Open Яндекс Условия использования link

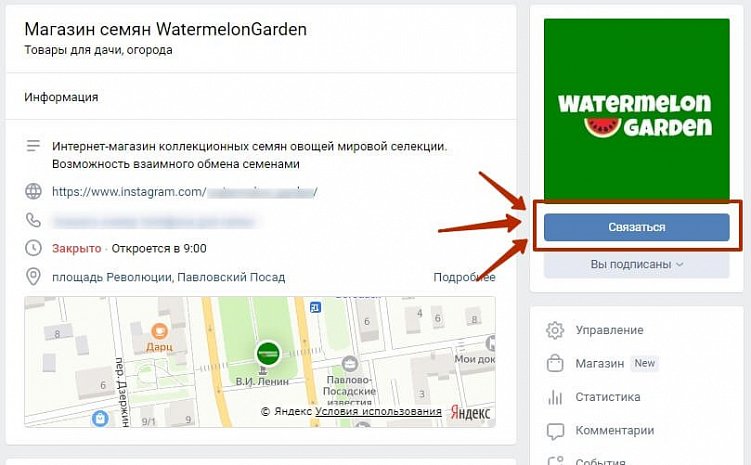pyautogui.click(x=378, y=411)
